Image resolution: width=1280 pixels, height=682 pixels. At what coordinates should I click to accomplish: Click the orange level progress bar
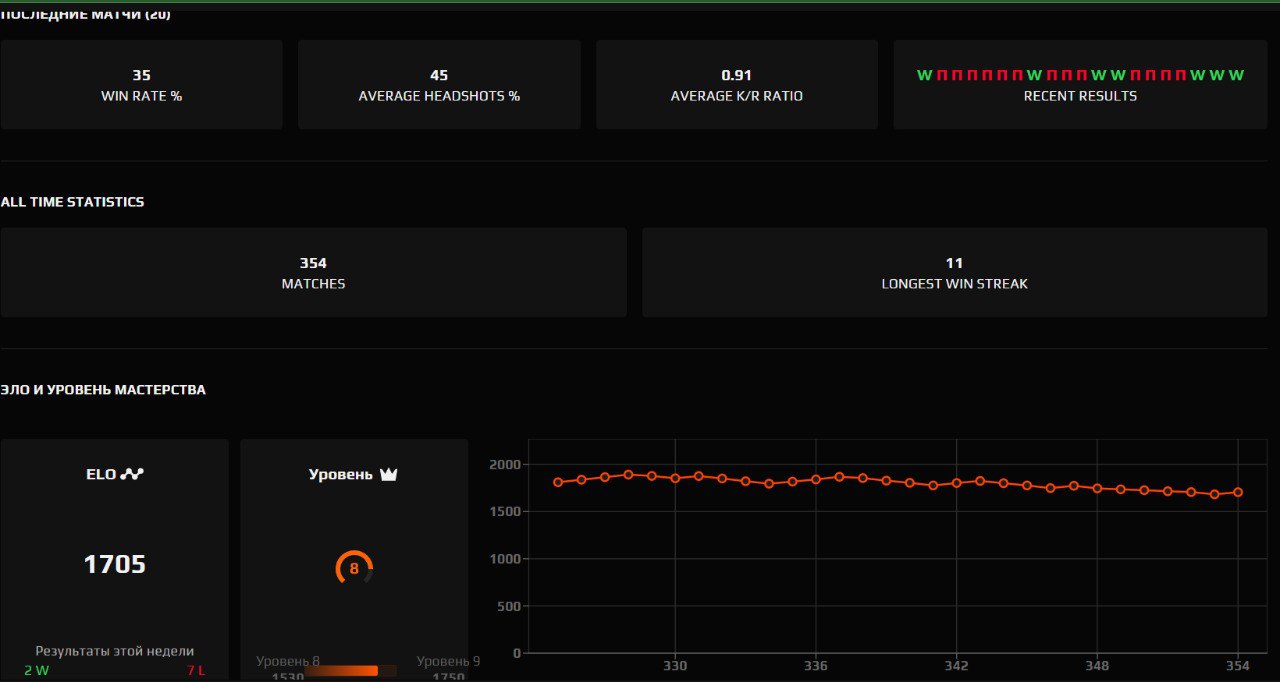click(342, 671)
